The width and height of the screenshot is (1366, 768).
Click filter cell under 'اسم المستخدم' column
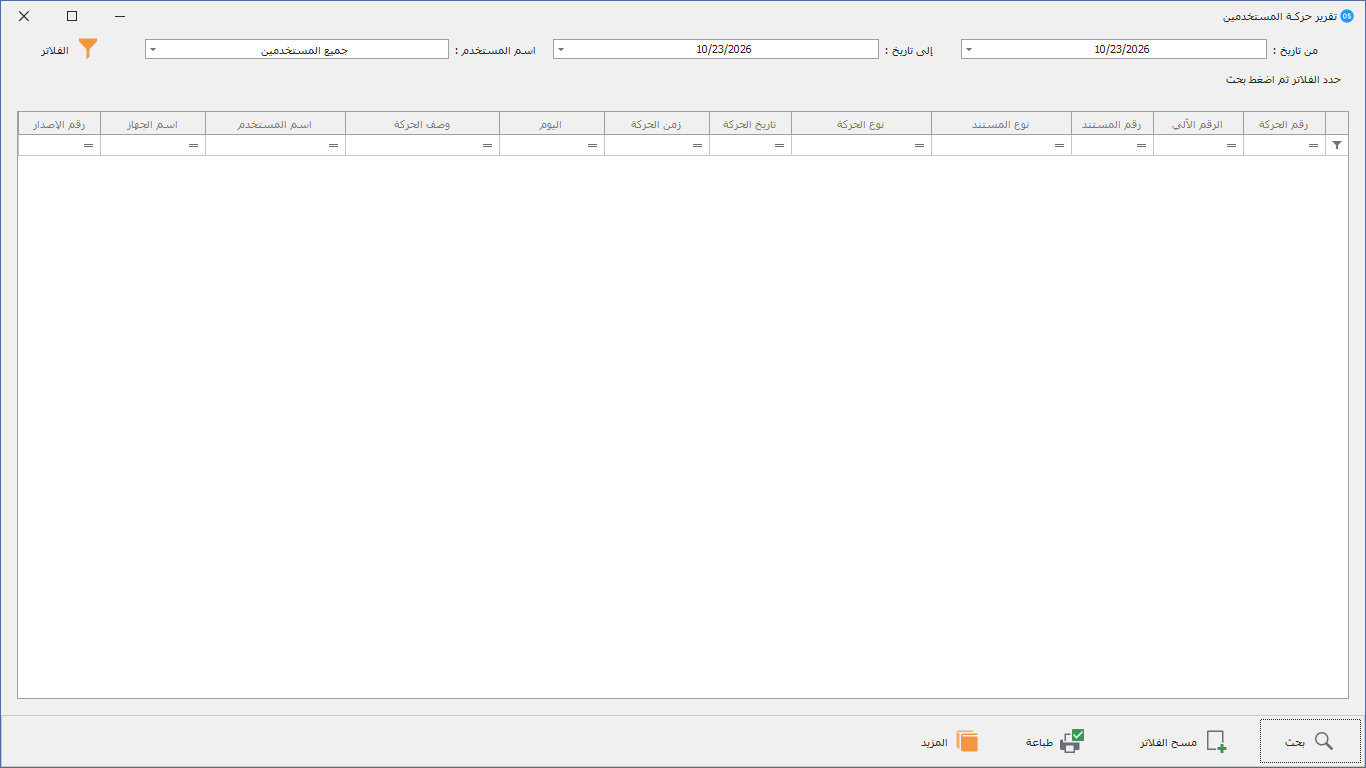coord(275,146)
